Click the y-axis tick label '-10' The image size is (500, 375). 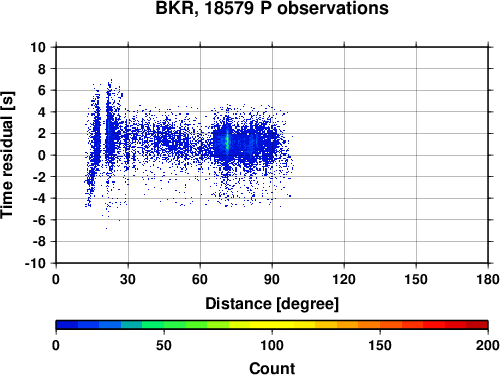click(35, 263)
